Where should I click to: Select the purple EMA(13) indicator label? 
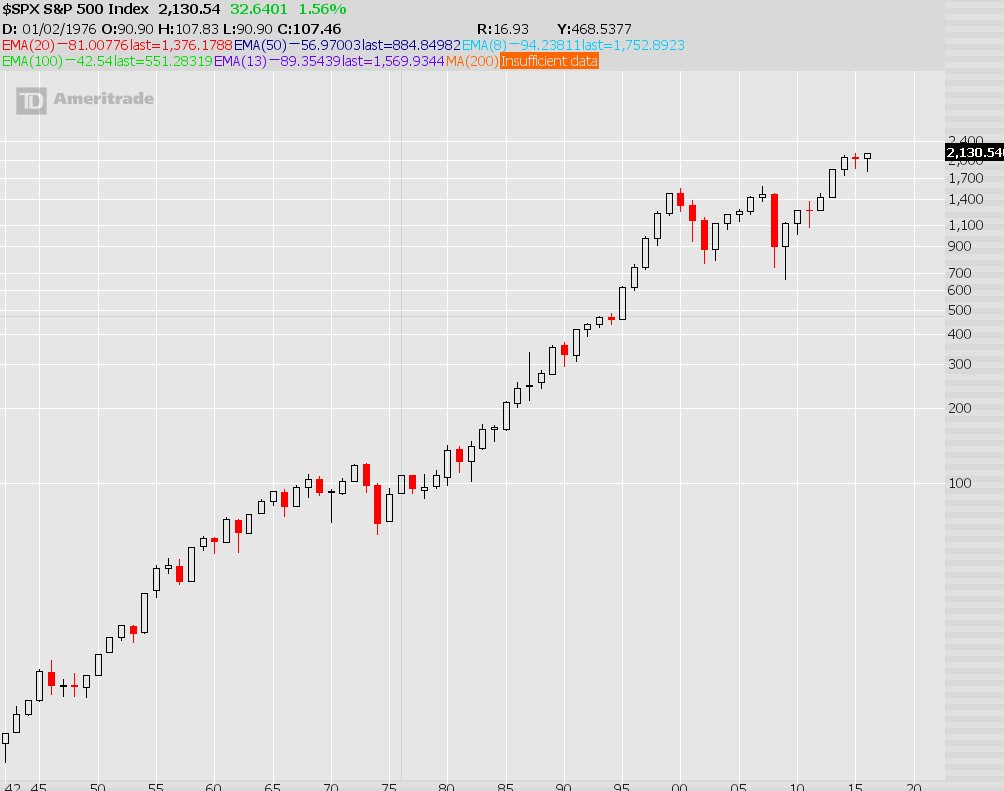pos(240,61)
